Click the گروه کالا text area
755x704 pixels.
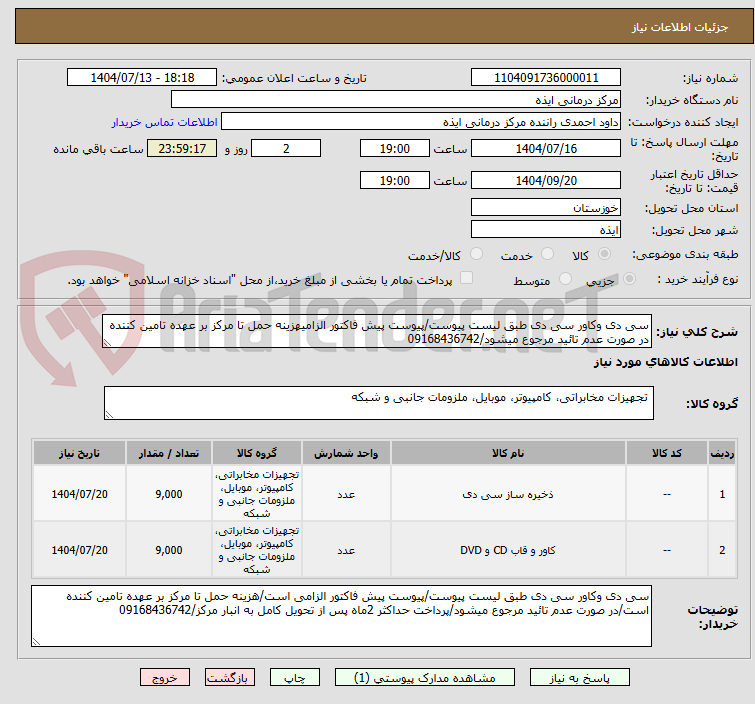pyautogui.click(x=379, y=403)
